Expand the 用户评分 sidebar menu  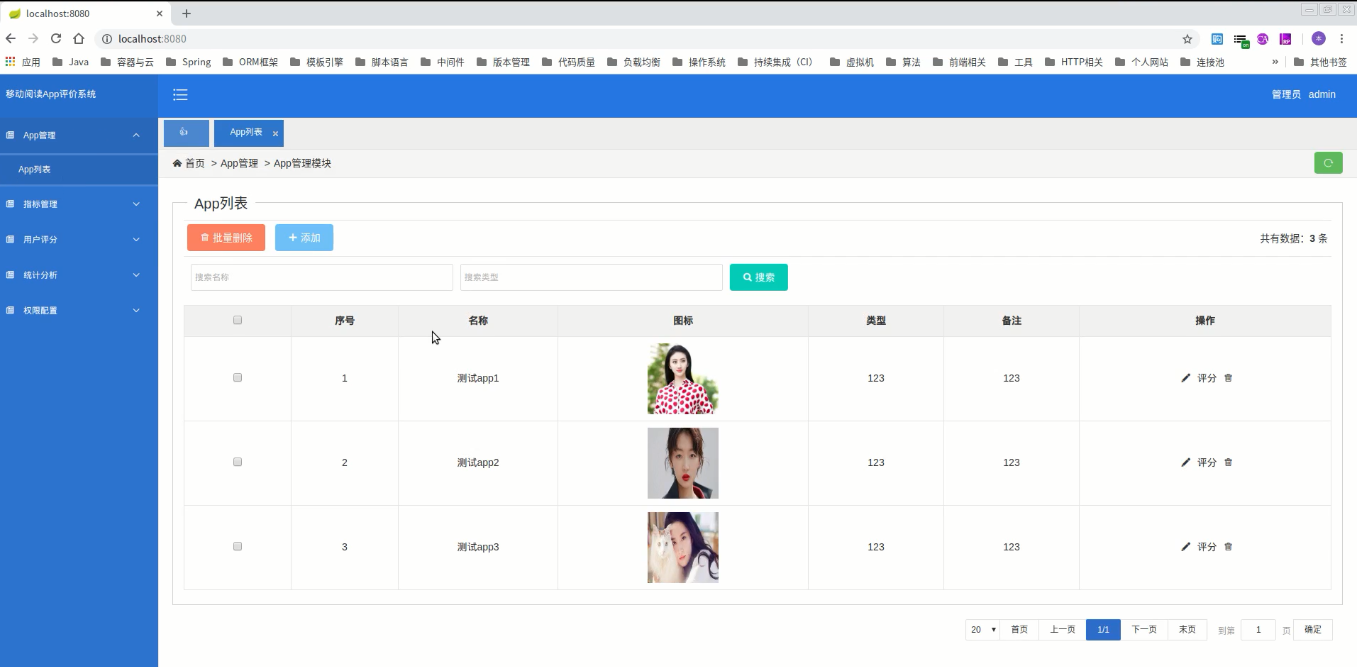(79, 240)
